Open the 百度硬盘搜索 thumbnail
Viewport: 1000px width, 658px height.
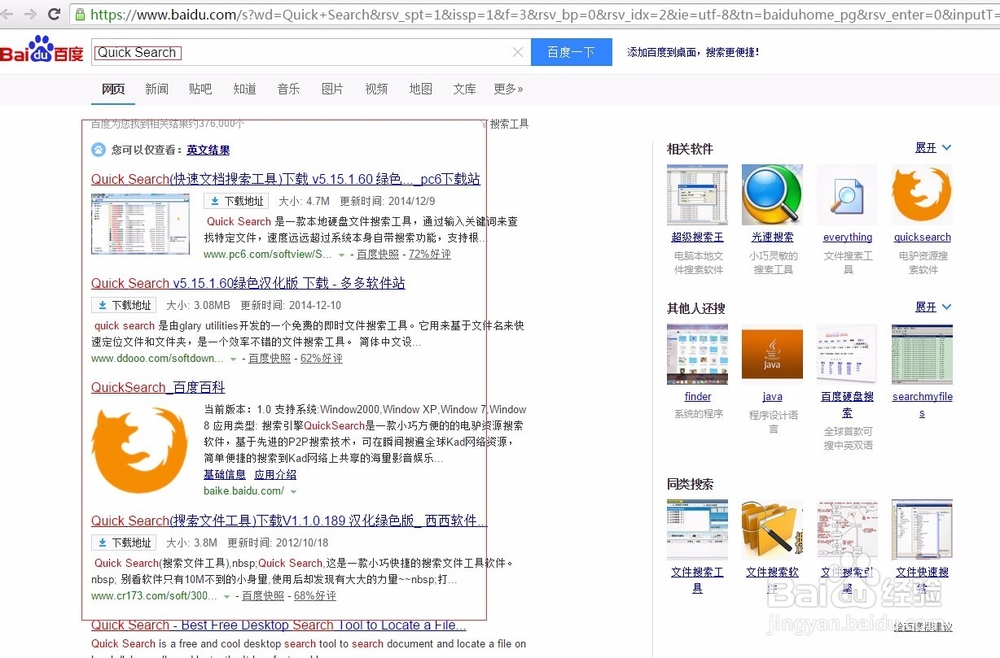pos(847,355)
